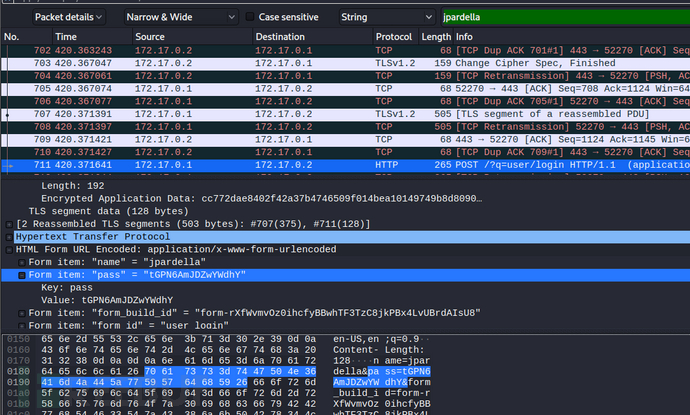Click ASCII text 'Content- Length:' in hex pane
690x415 pixels.
coord(378,350)
